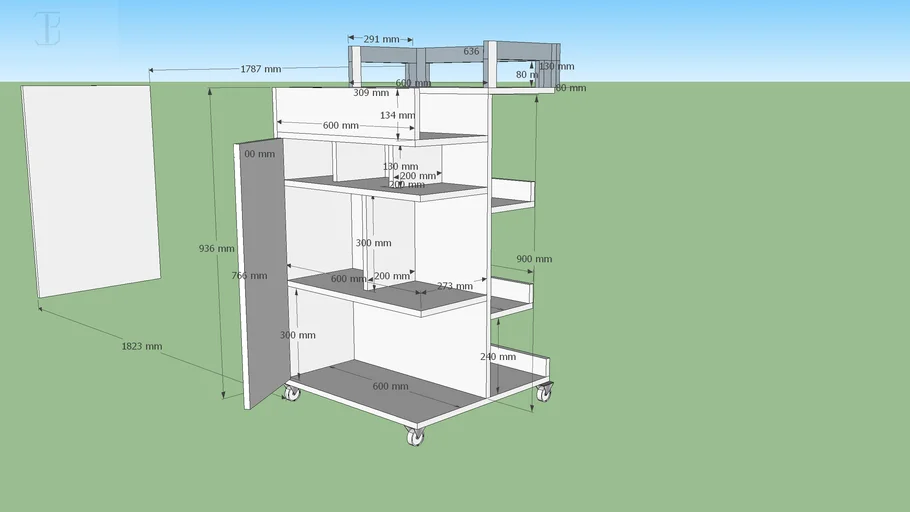Screen dimensions: 910x512
Task: Select the 240 mm dimension label
Action: click(x=498, y=356)
